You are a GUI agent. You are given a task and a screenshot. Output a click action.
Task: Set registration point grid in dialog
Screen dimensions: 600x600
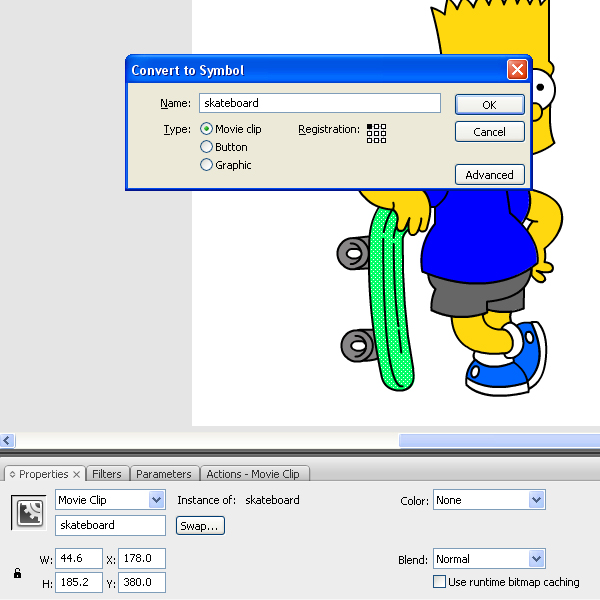pos(376,133)
